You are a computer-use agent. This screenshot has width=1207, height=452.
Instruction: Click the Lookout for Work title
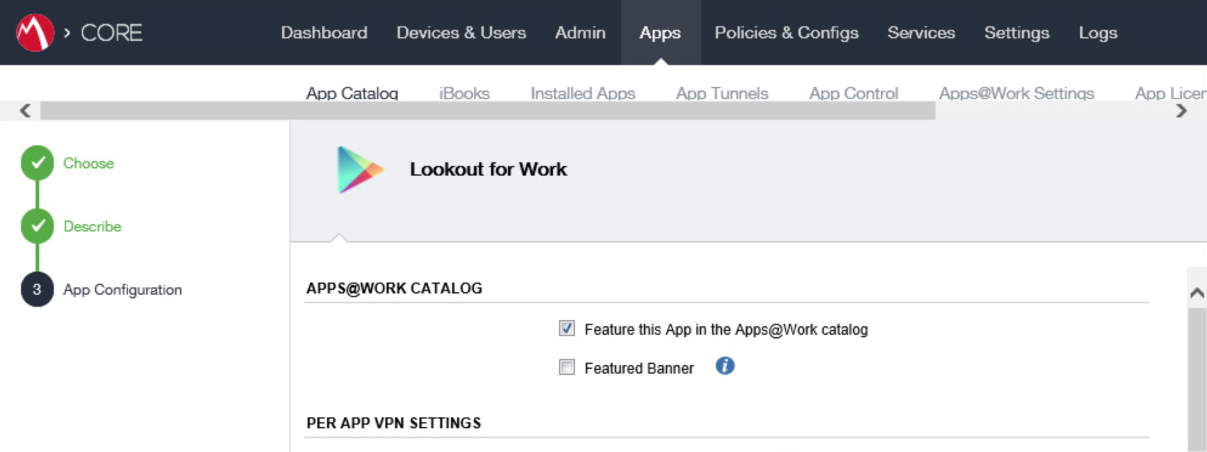(488, 169)
